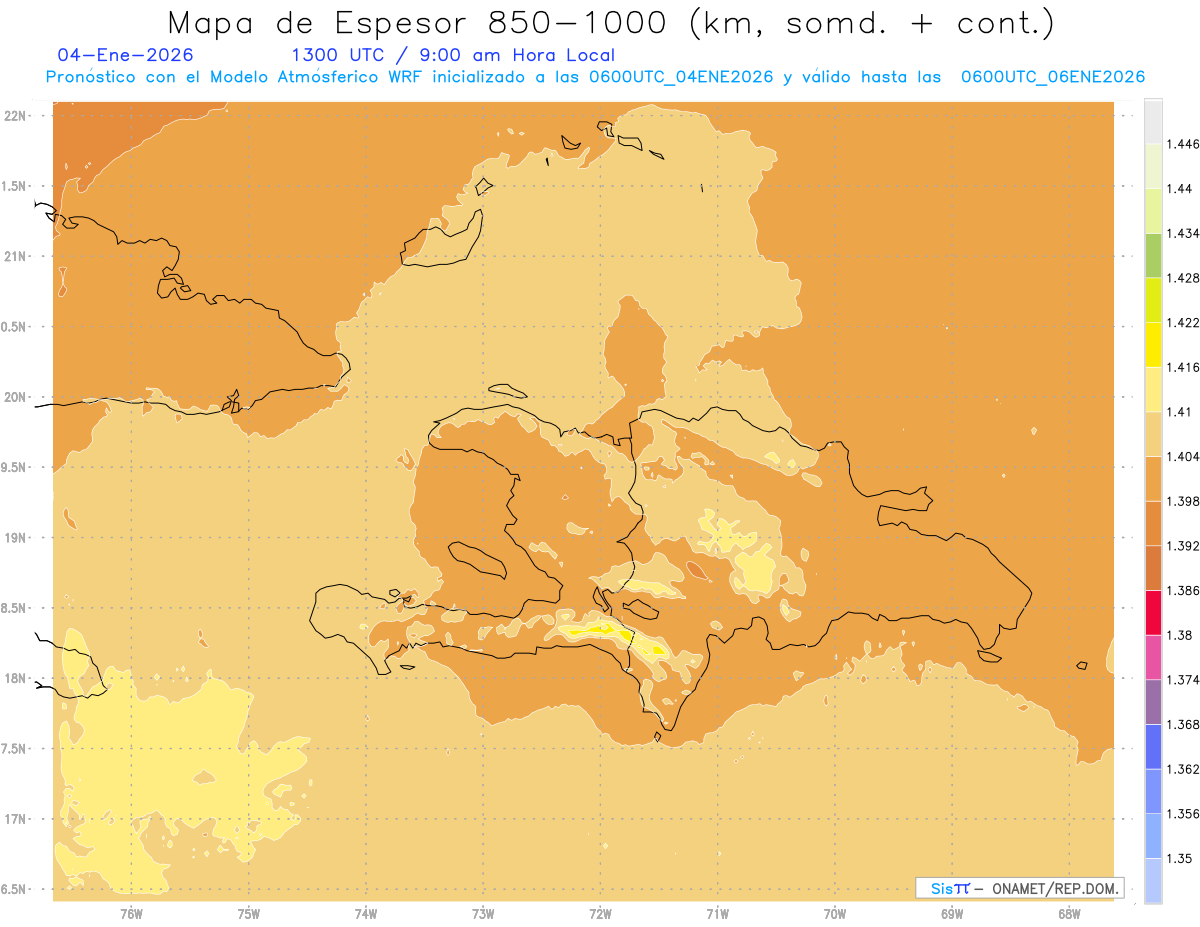1200x927 pixels.
Task: Click the colorbar value '1.35'
Action: coord(1179,858)
